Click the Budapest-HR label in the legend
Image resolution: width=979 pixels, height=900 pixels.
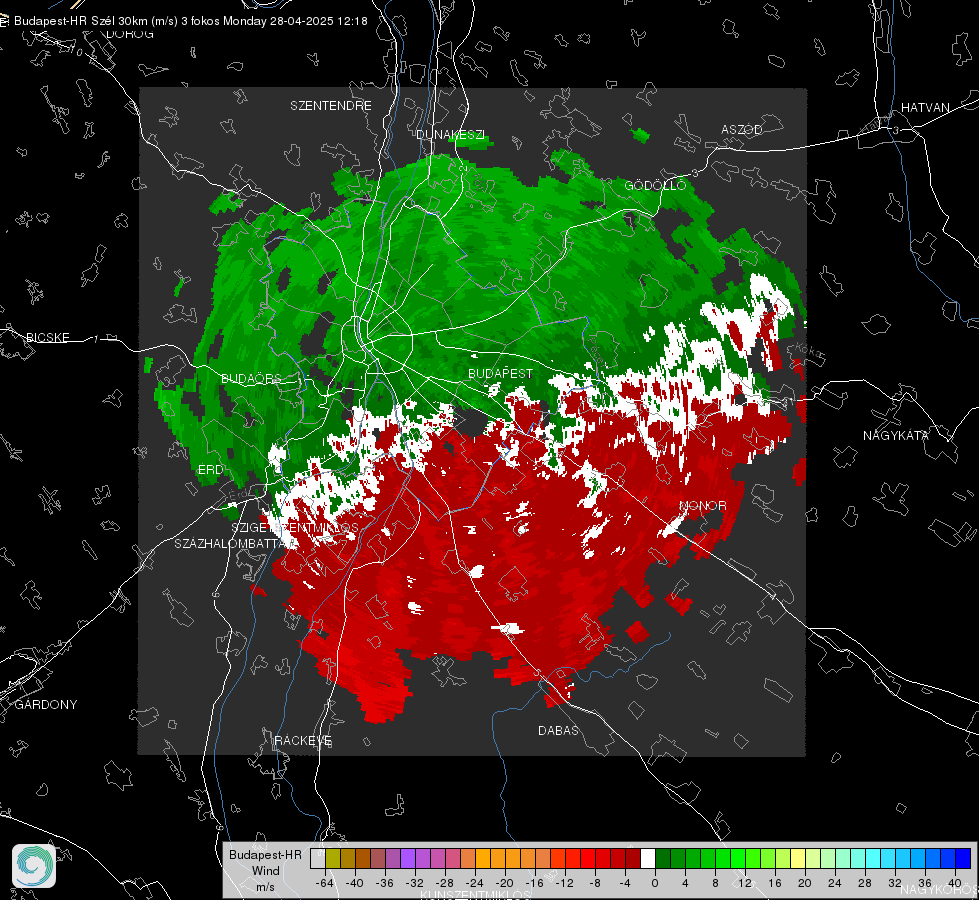coord(265,855)
